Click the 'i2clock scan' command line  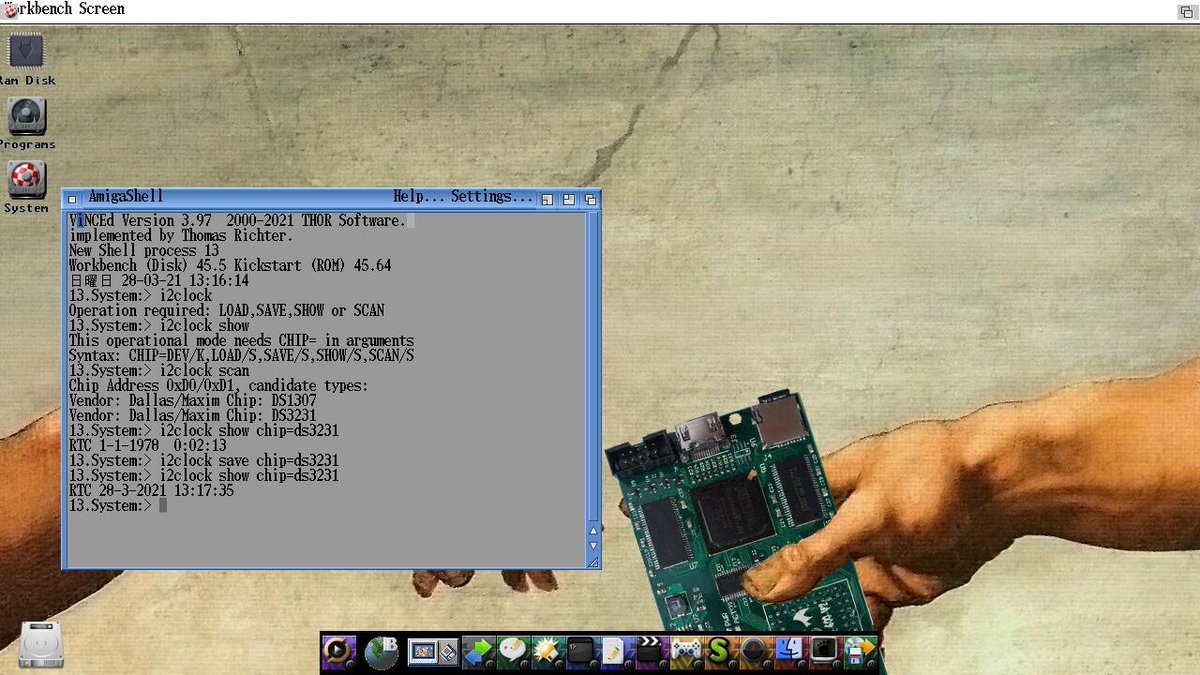coord(158,371)
